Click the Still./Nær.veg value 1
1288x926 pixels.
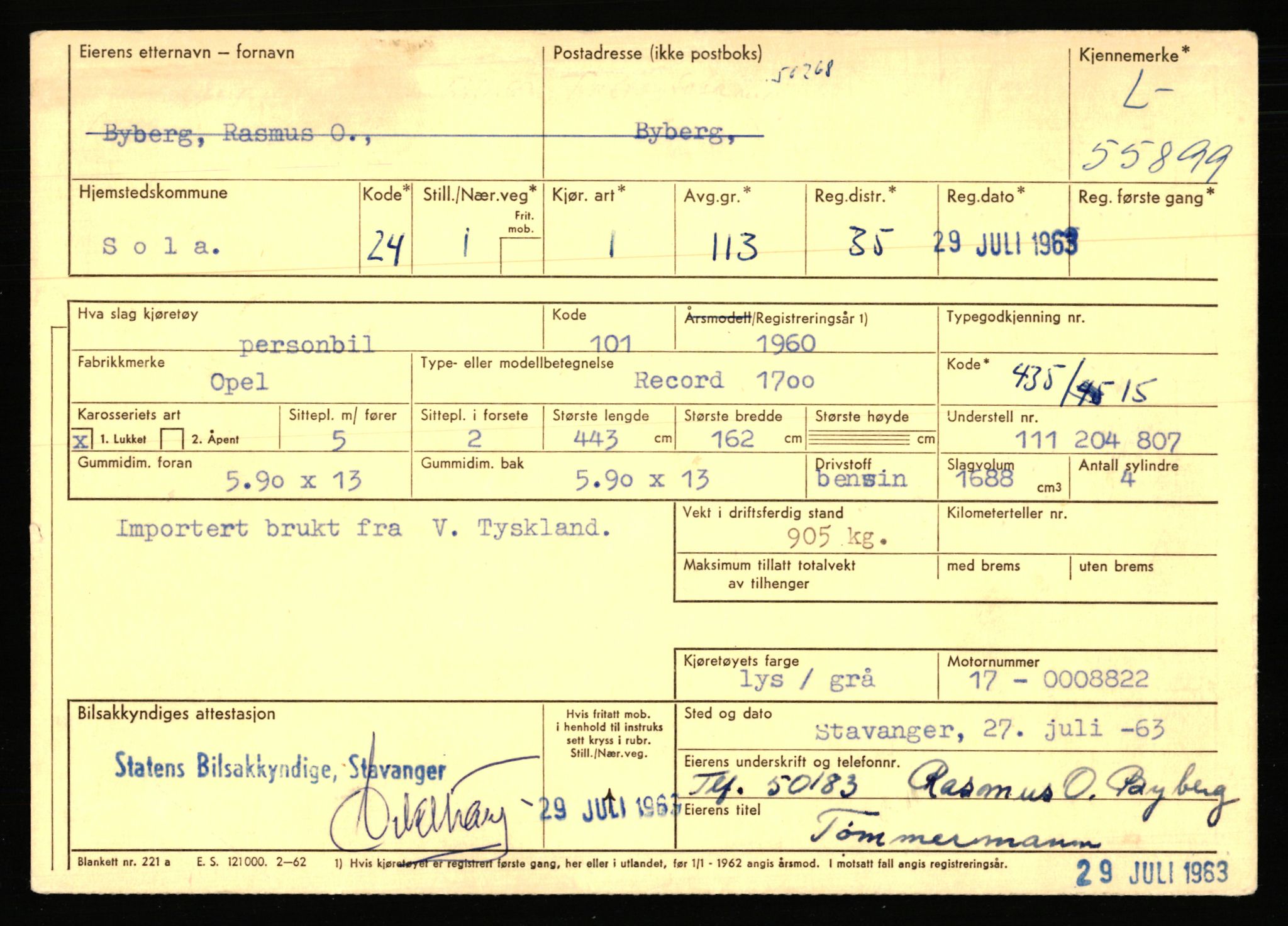click(465, 244)
